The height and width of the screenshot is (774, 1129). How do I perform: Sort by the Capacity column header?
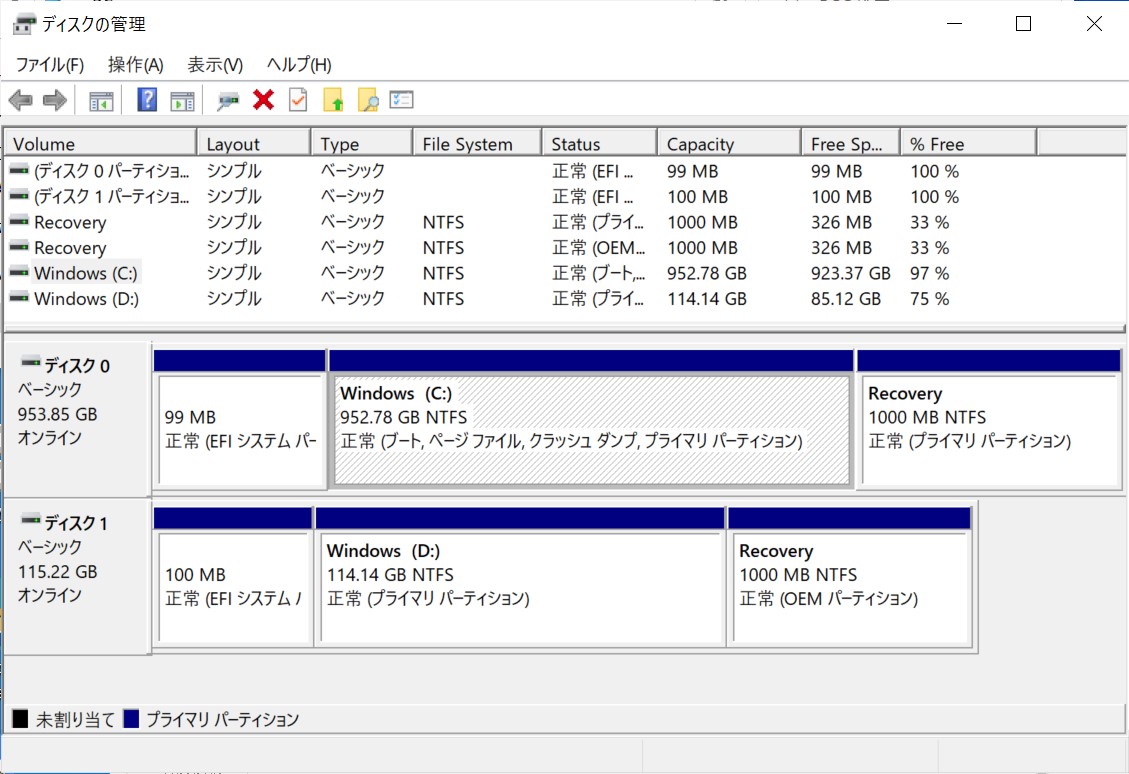(x=729, y=144)
